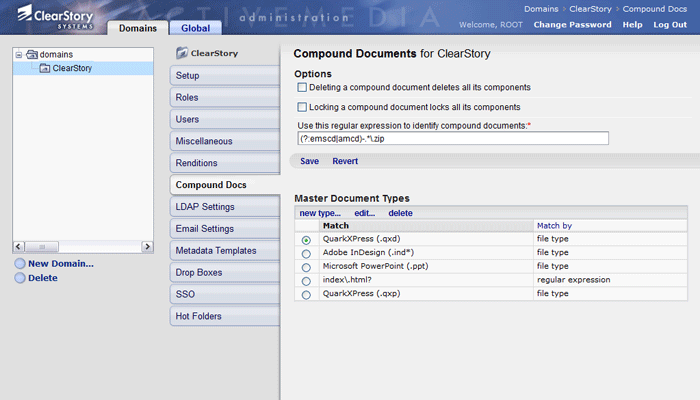Switch to the Global tab
700x400 pixels.
(x=195, y=28)
